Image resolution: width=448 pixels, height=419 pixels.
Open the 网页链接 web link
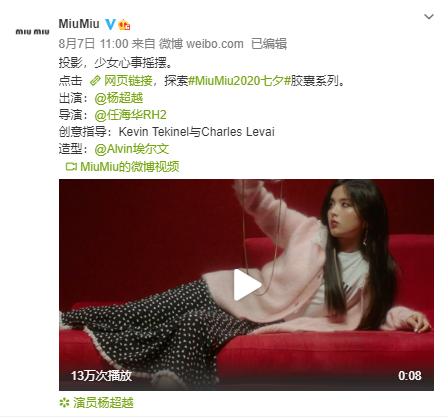(128, 81)
